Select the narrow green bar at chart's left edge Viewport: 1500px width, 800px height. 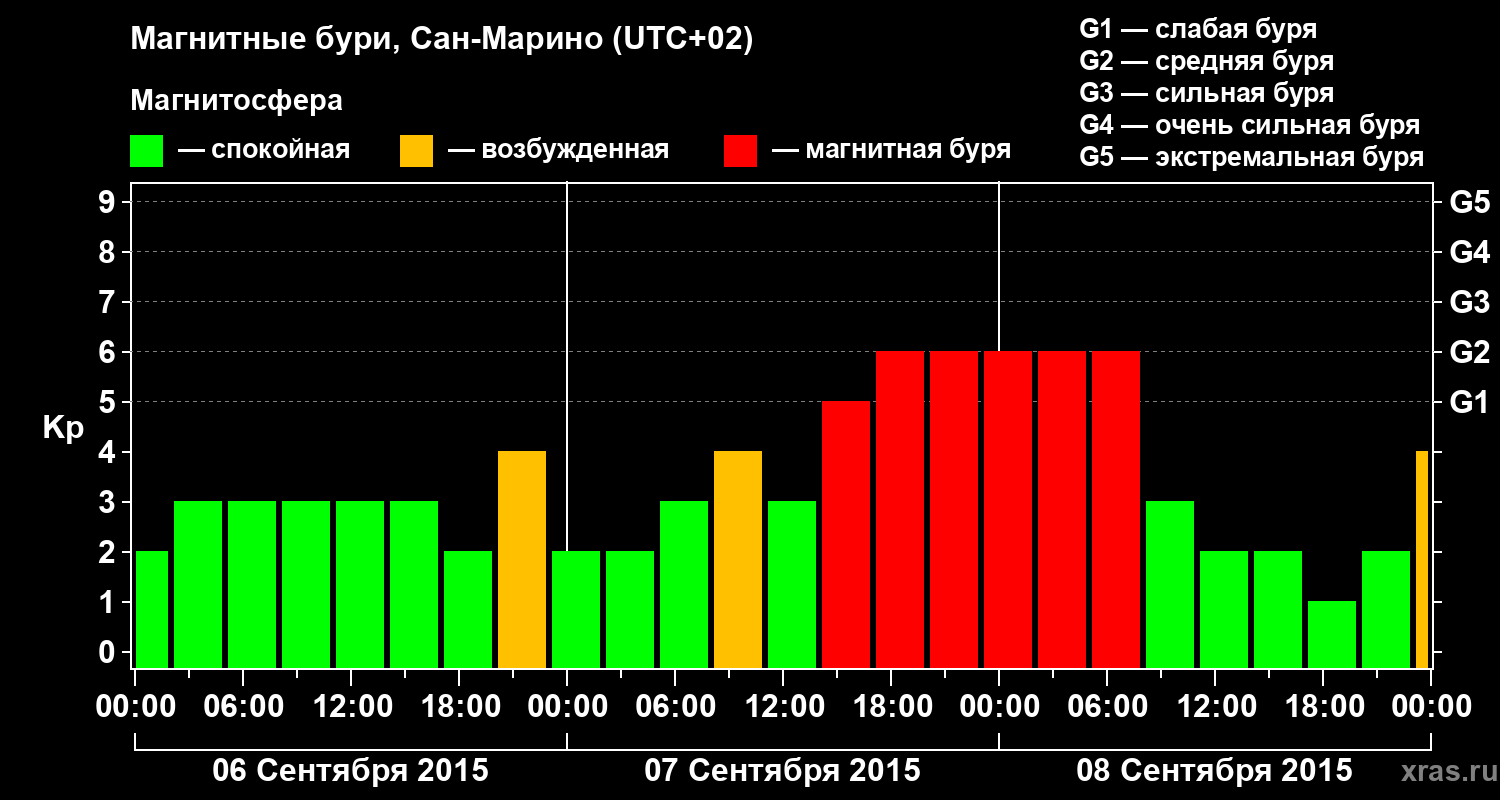[152, 610]
